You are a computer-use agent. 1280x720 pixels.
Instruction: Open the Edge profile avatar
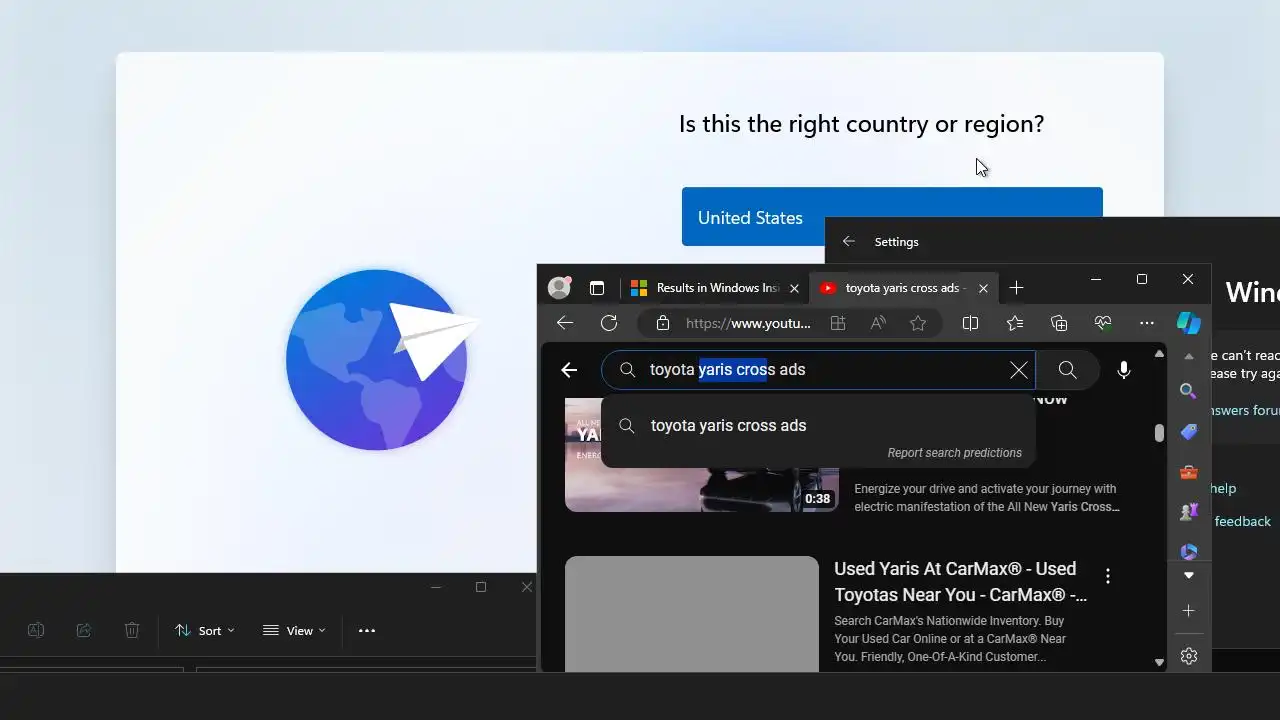point(559,288)
